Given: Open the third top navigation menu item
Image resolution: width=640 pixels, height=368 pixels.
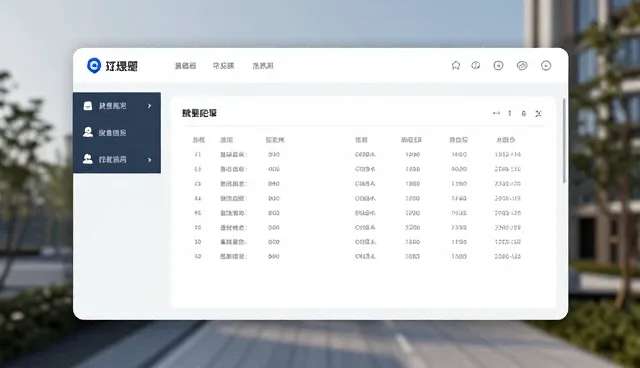Looking at the screenshot, I should point(263,66).
